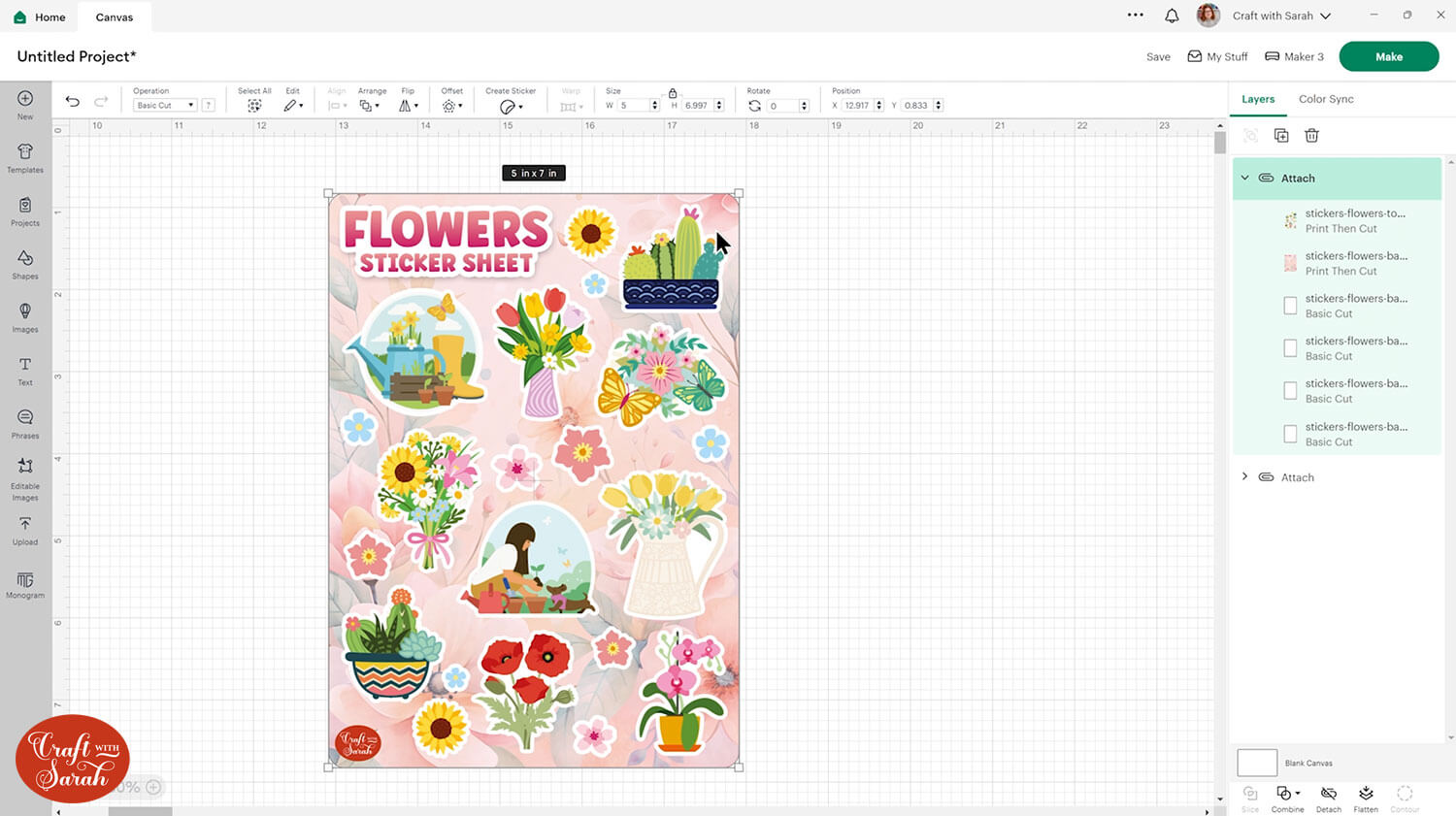This screenshot has width=1456, height=816.
Task: Open notifications bell
Action: pyautogui.click(x=1172, y=16)
